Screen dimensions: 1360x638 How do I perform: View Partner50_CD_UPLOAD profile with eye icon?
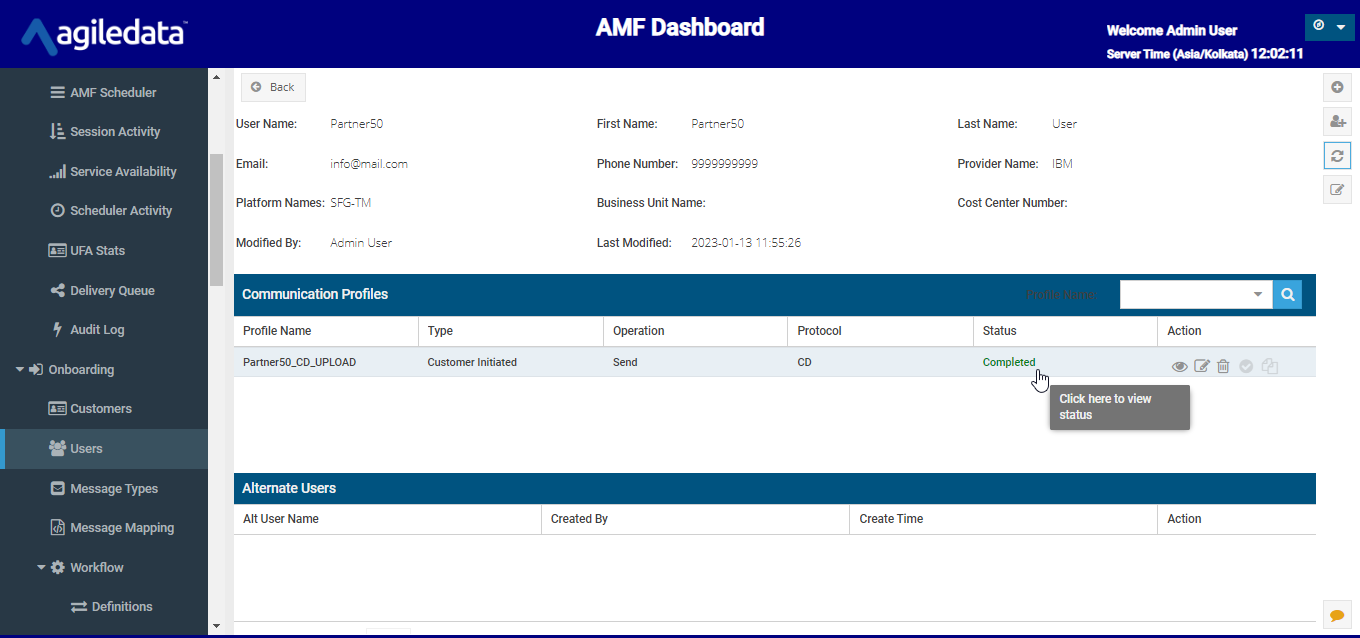coord(1180,367)
